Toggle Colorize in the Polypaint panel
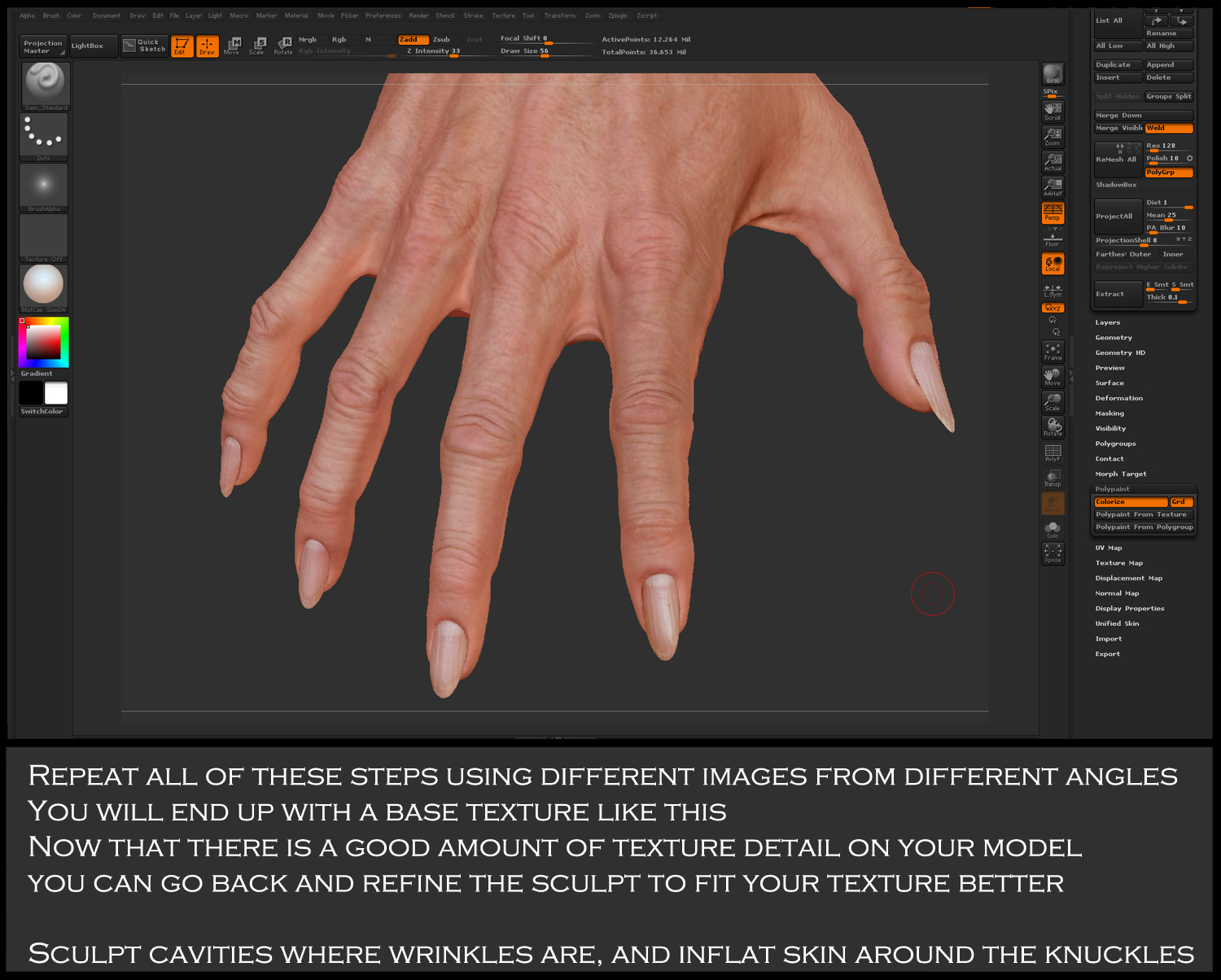This screenshot has height=980, width=1221. pyautogui.click(x=1131, y=502)
